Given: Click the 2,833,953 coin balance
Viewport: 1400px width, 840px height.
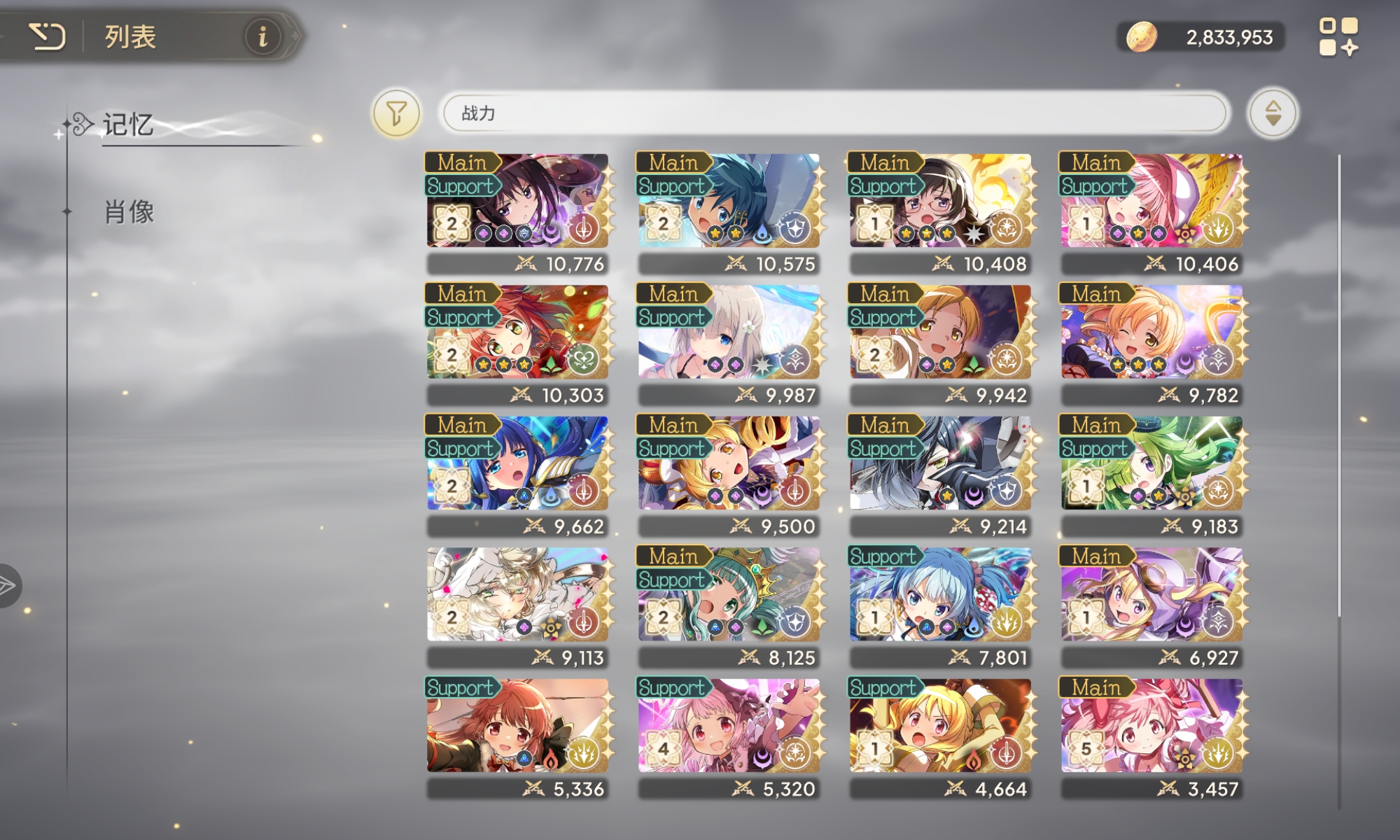Looking at the screenshot, I should pos(1229,37).
